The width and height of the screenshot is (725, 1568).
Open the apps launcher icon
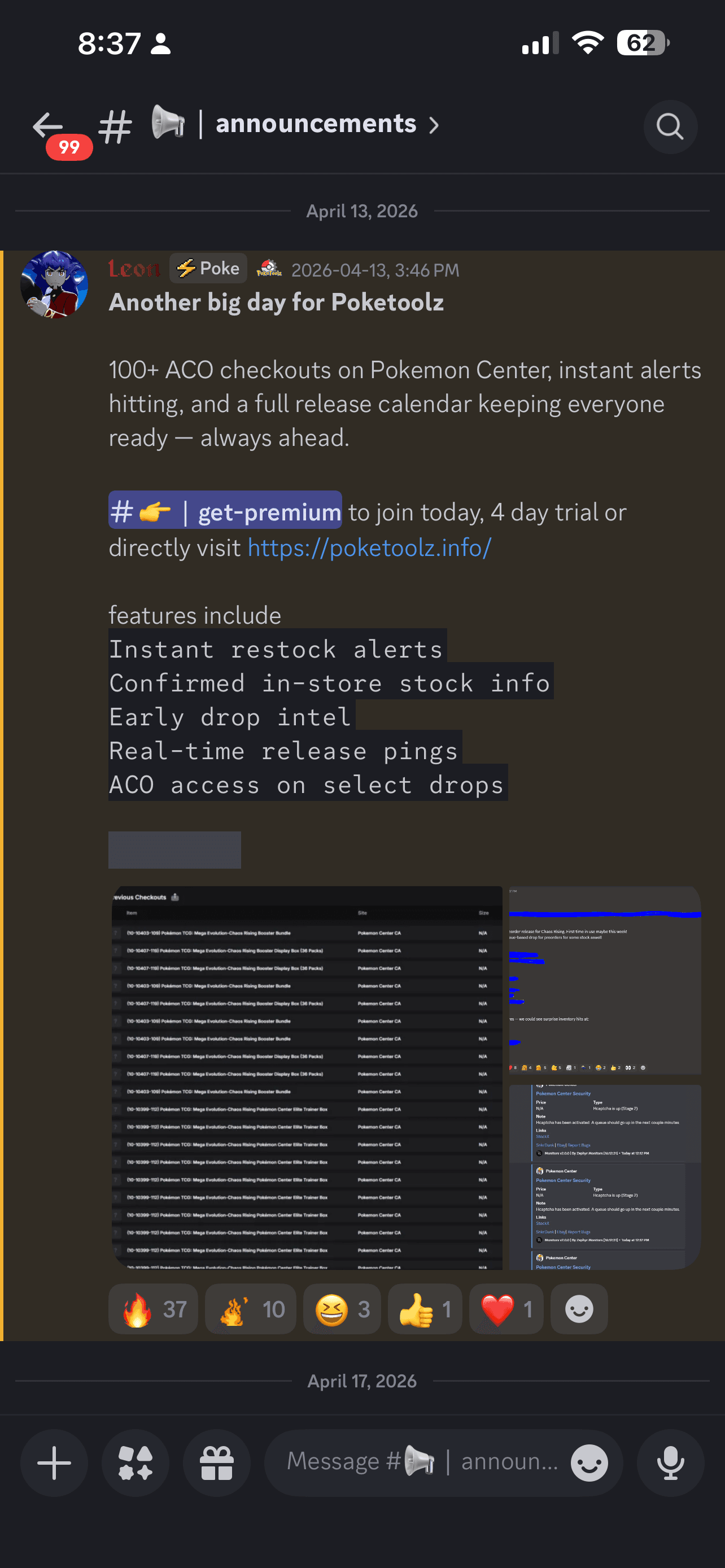pyautogui.click(x=135, y=1462)
